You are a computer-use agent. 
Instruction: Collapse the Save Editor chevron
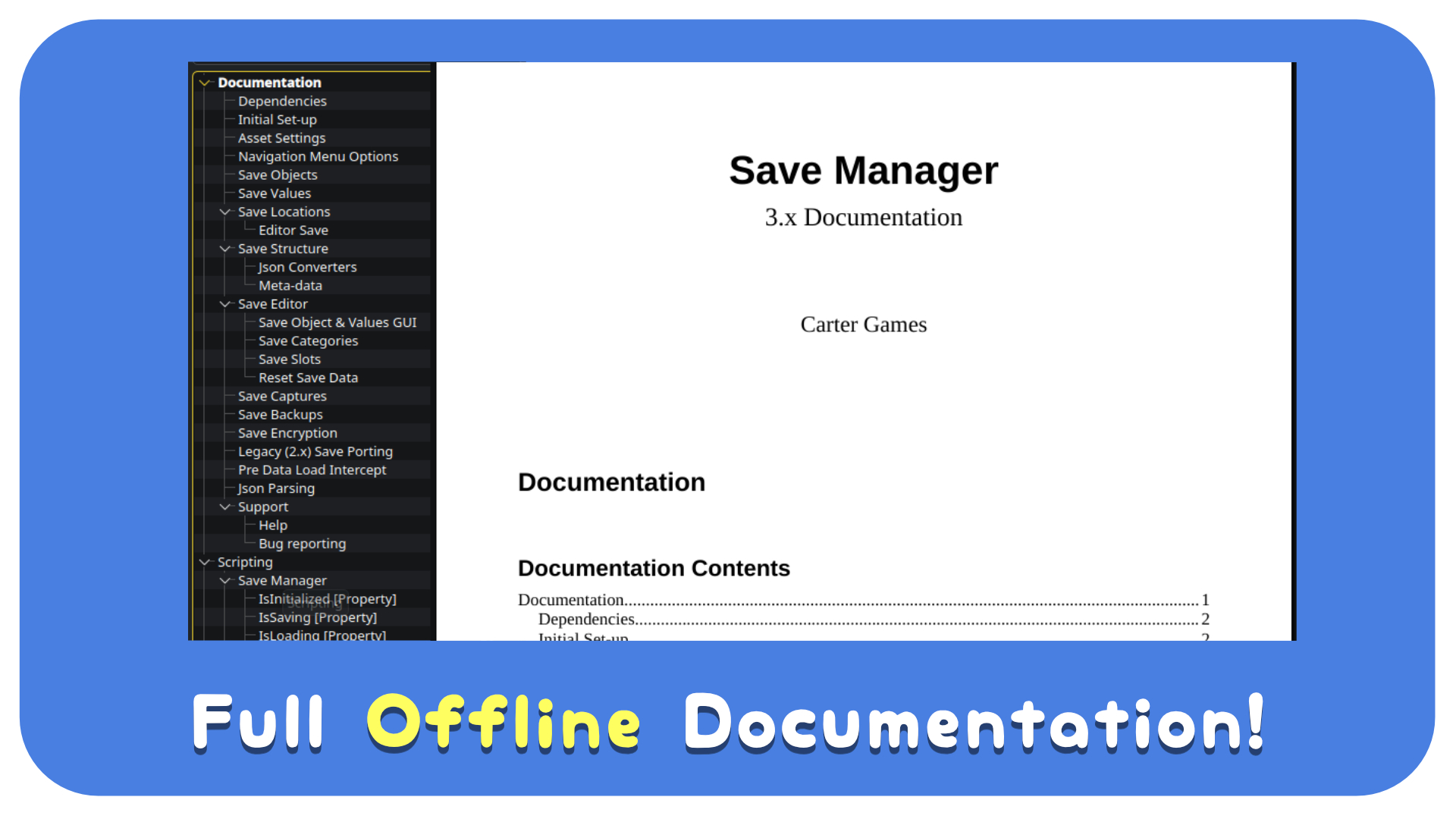click(x=225, y=304)
